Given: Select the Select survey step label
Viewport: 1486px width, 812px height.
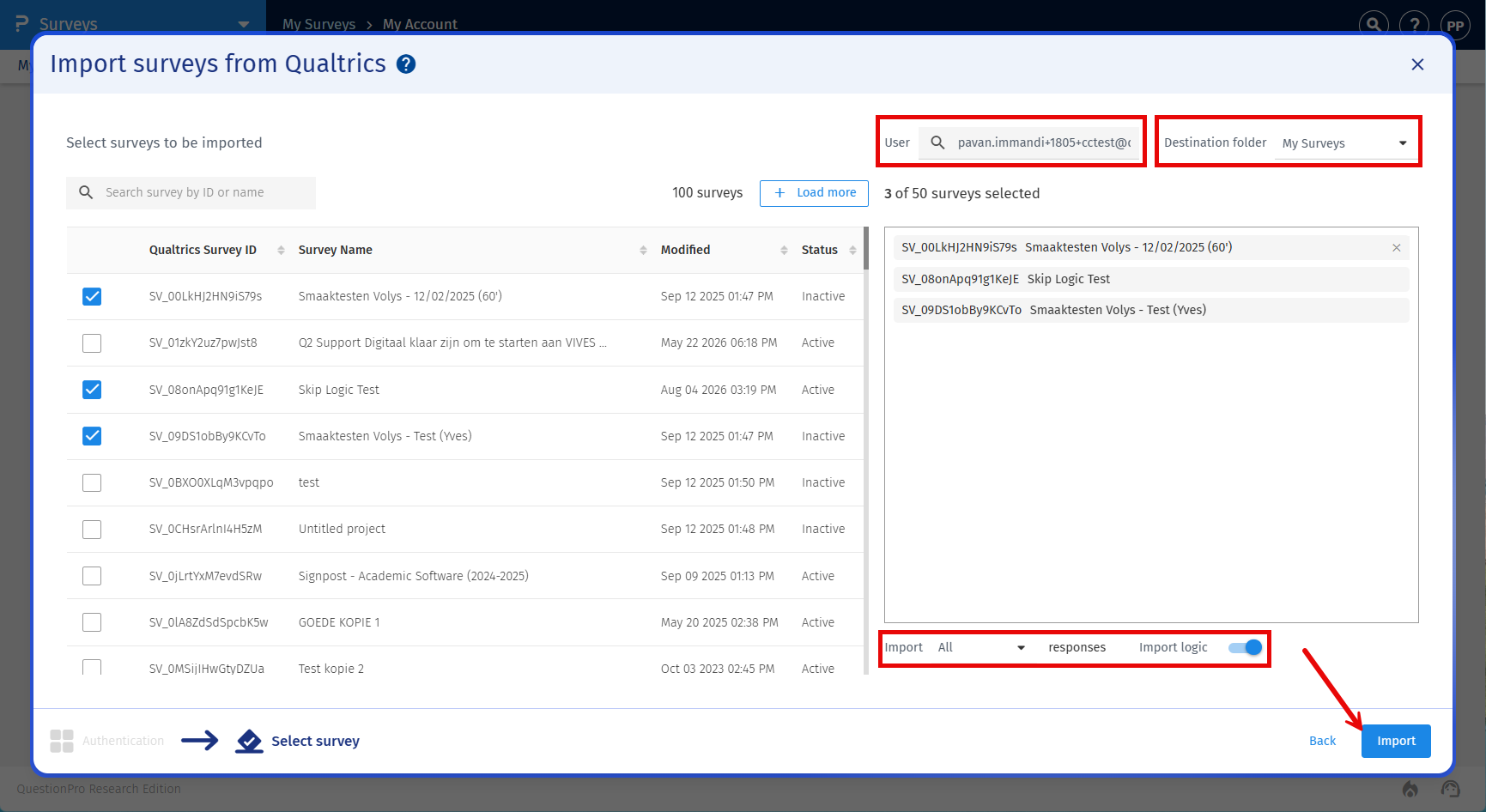Looking at the screenshot, I should coord(315,741).
